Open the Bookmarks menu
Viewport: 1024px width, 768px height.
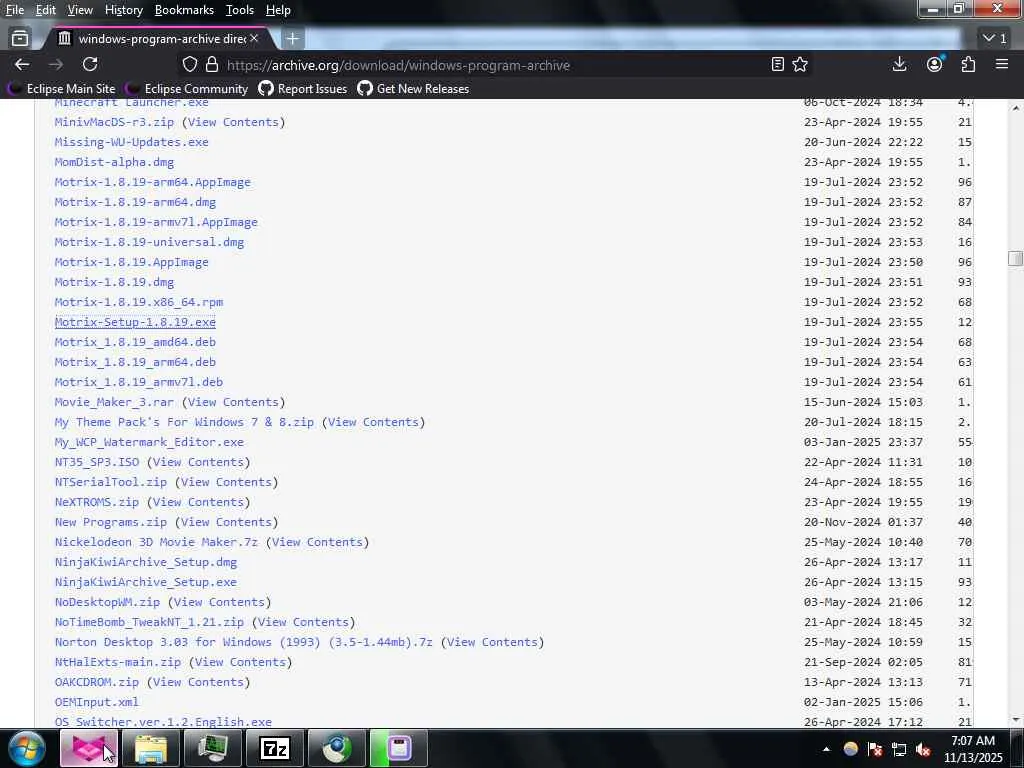[184, 10]
